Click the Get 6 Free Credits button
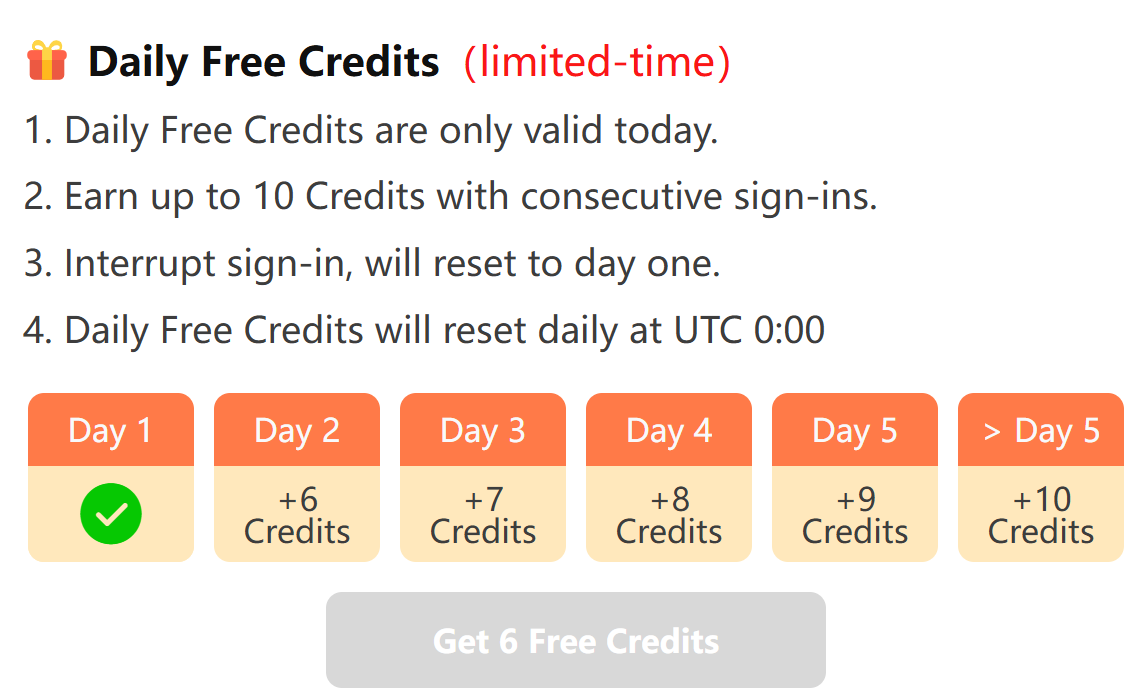This screenshot has height=698, width=1145. click(x=576, y=640)
